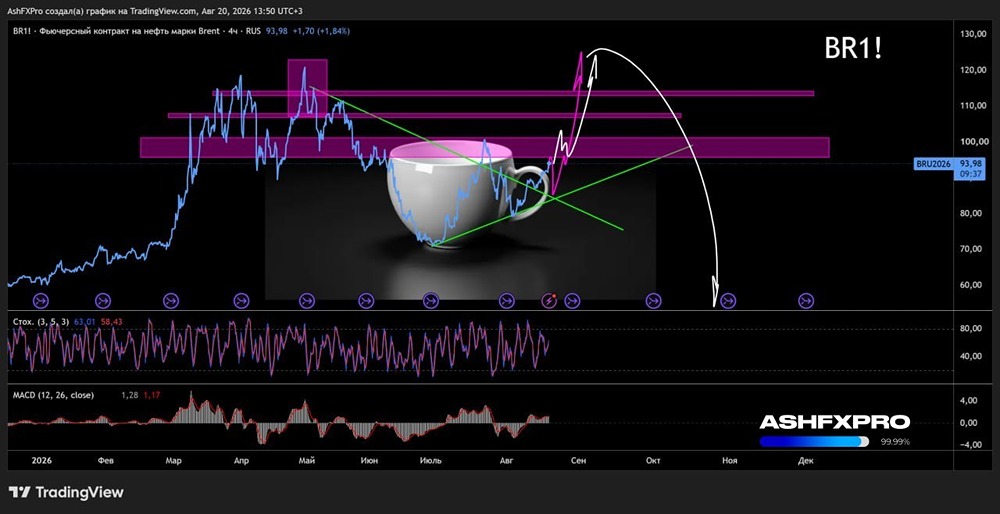Click the 130,00 price axis label
The height and width of the screenshot is (514, 1000).
[974, 34]
